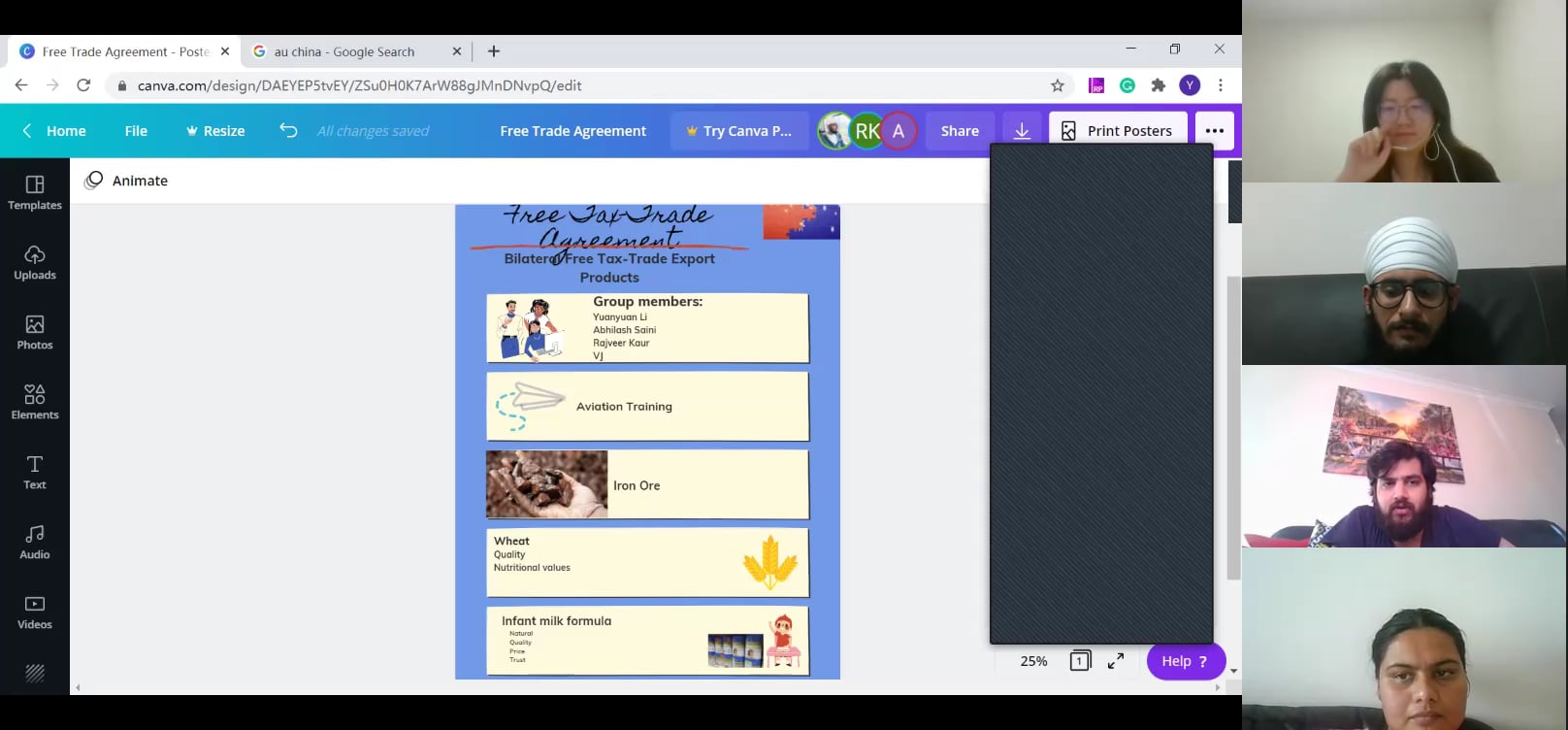Screen dimensions: 1568x730
Task: Click the horizontal scrollbar left arrow
Action: pos(78,687)
